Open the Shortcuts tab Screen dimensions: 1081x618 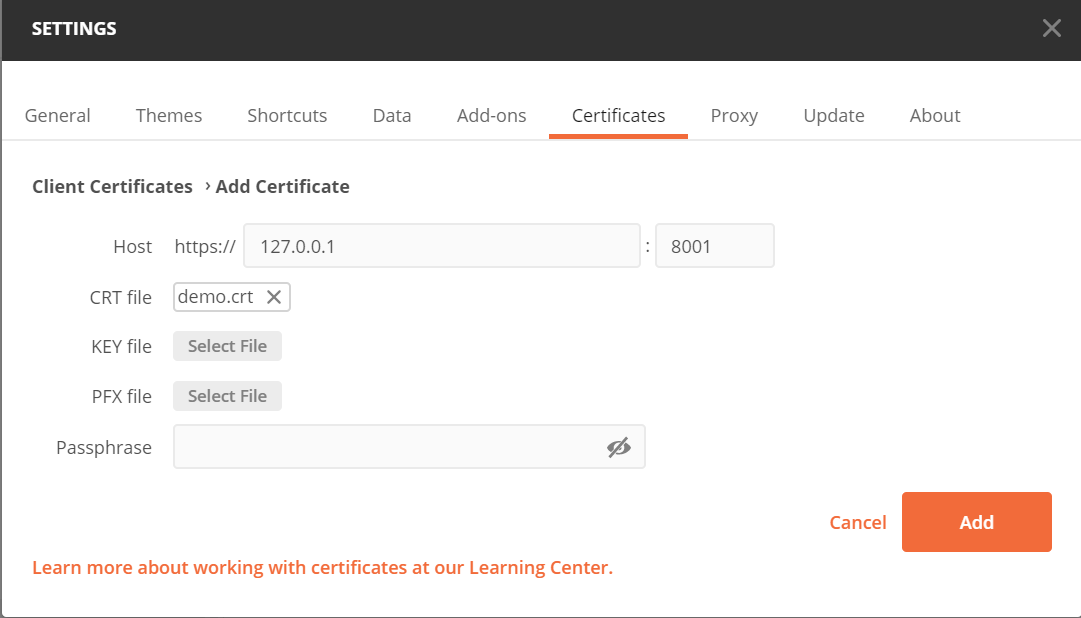pyautogui.click(x=287, y=115)
